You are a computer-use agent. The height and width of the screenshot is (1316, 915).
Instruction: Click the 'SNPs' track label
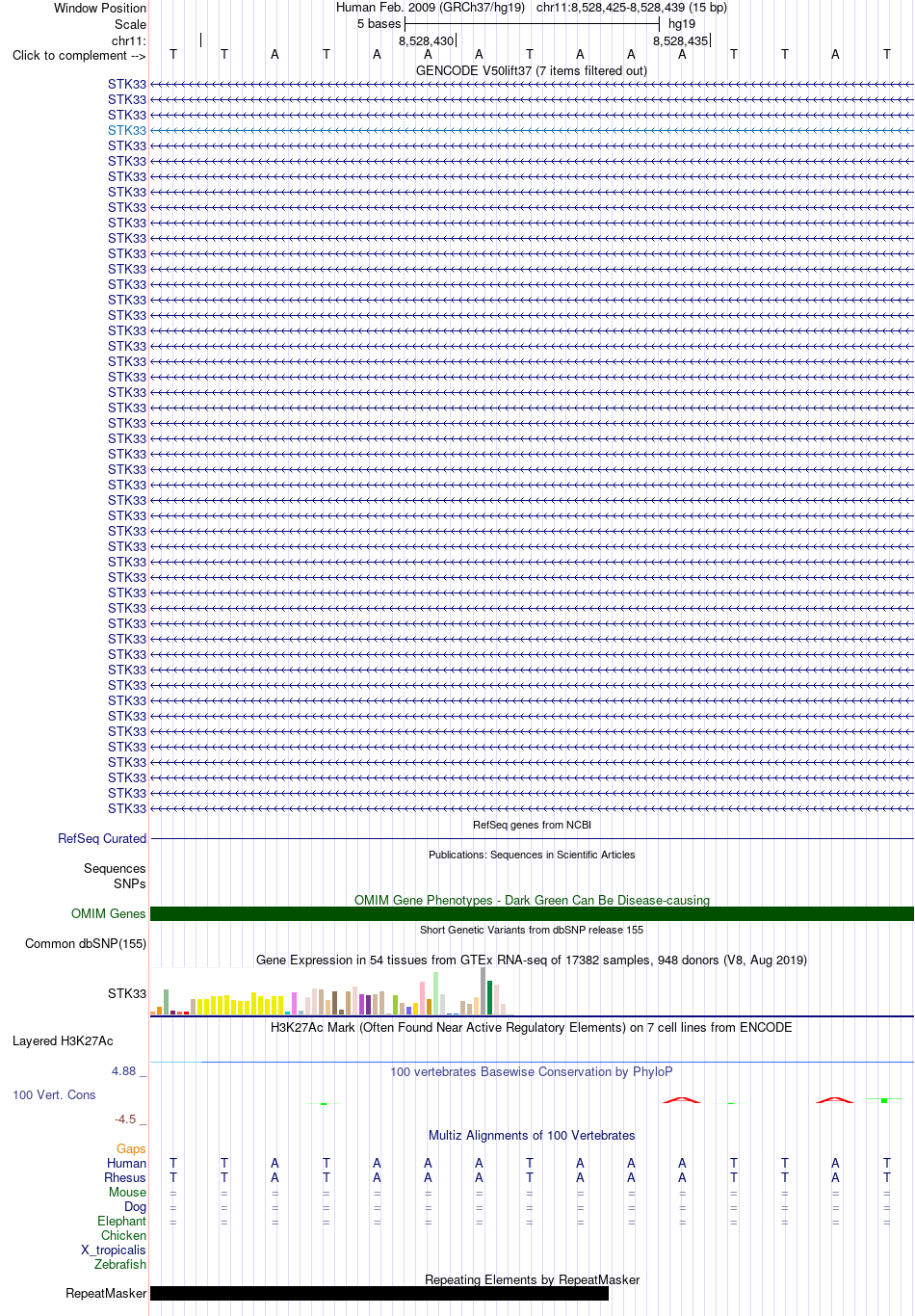click(x=130, y=883)
